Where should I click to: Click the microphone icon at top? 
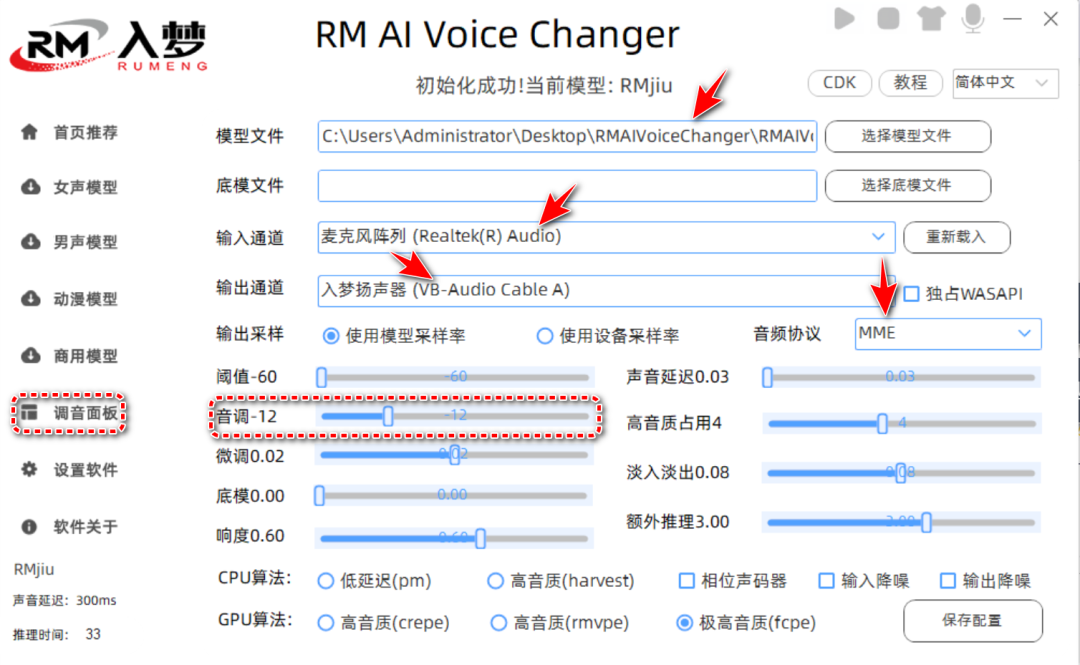(971, 18)
